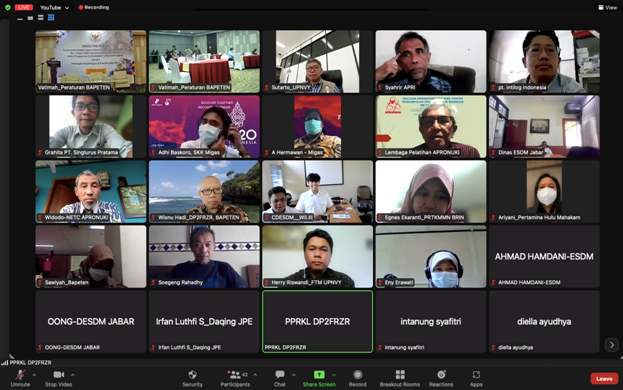Image resolution: width=623 pixels, height=390 pixels.
Task: Click the red Leave button
Action: pos(604,379)
